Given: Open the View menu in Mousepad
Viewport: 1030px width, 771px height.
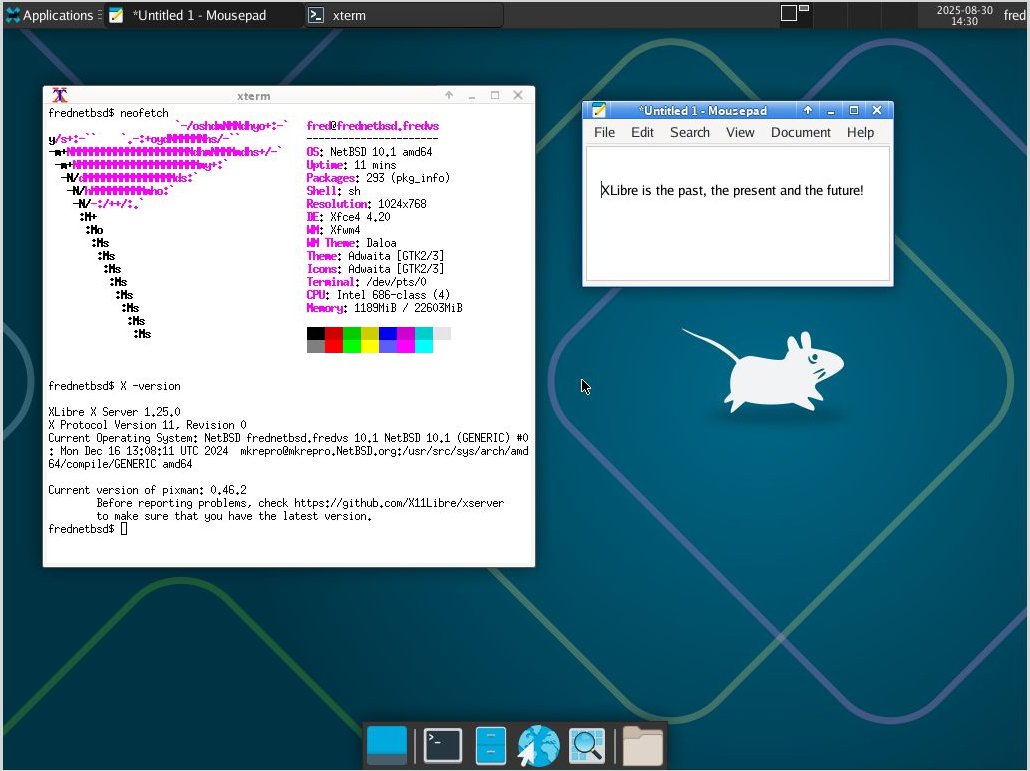Looking at the screenshot, I should tap(740, 133).
